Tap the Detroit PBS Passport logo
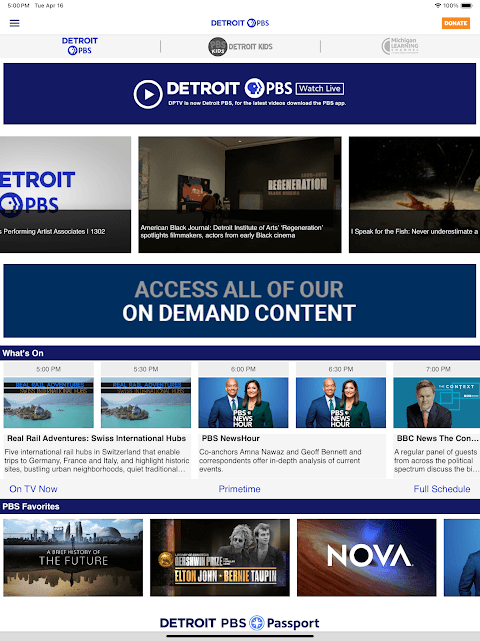The height and width of the screenshot is (641, 480). (240, 623)
